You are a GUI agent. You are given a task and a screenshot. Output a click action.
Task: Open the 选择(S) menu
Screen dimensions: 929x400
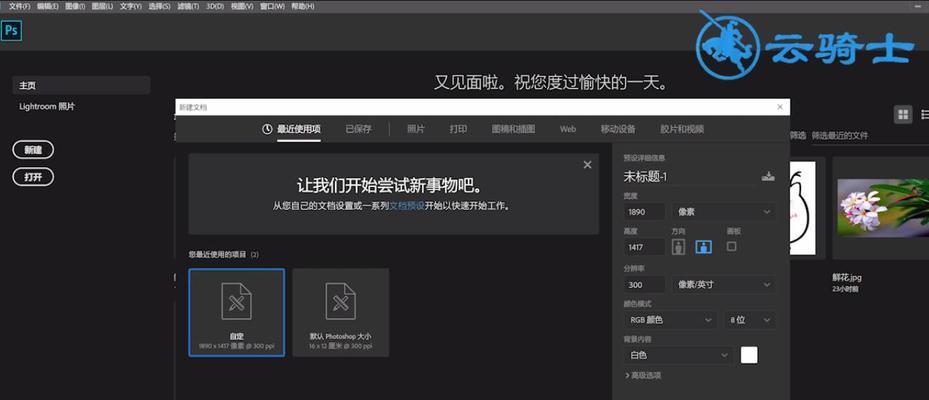click(x=159, y=6)
